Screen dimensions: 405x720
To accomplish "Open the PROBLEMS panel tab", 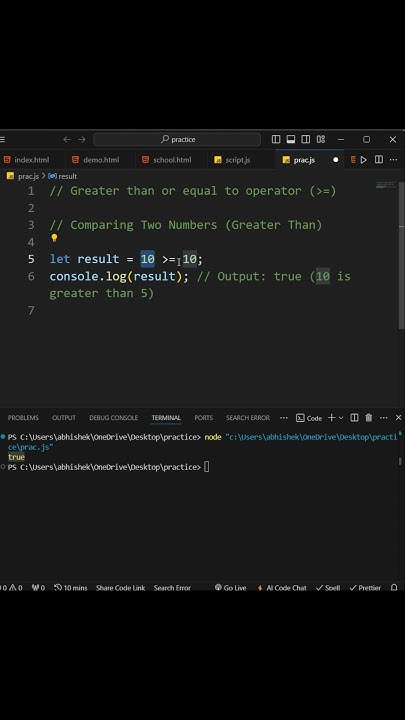I will click(23, 418).
